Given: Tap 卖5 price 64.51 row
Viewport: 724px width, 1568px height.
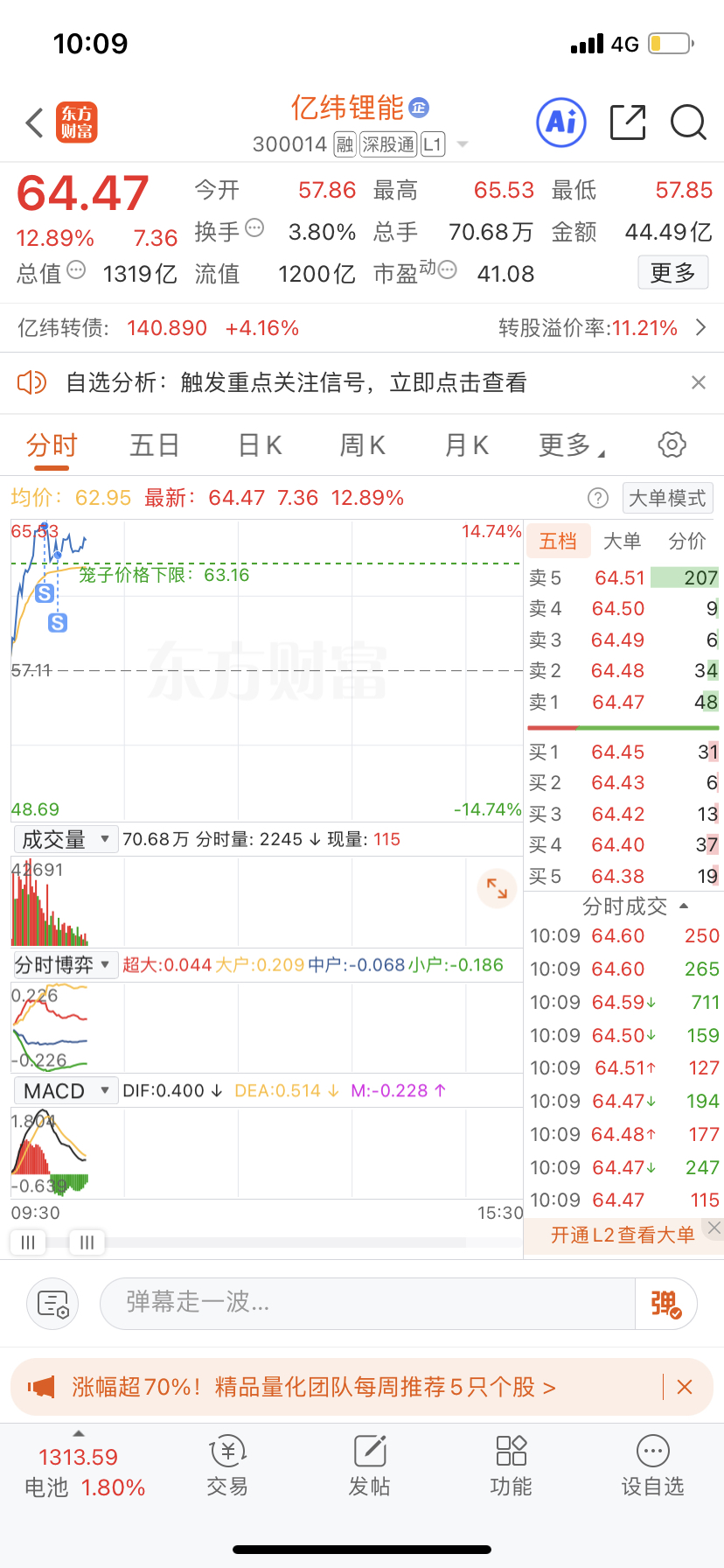Looking at the screenshot, I should tap(623, 578).
